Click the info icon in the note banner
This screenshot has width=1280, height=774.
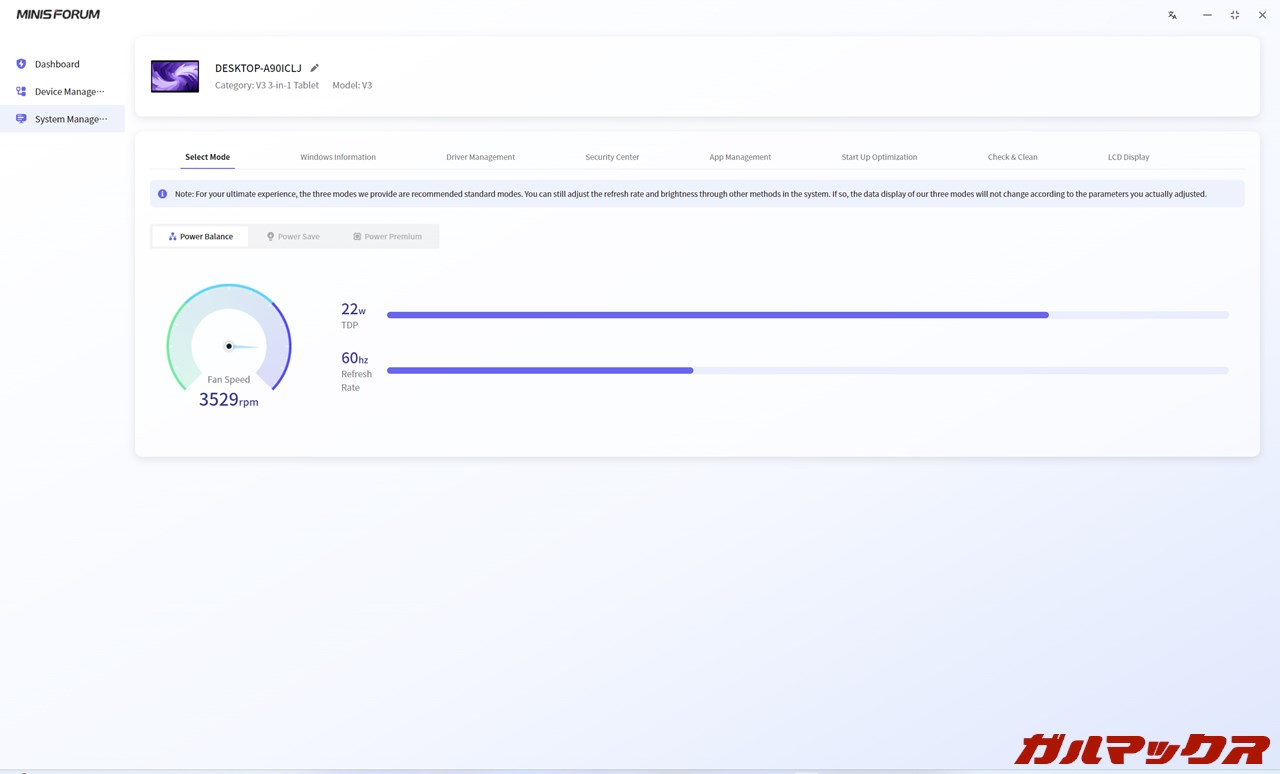[x=162, y=194]
